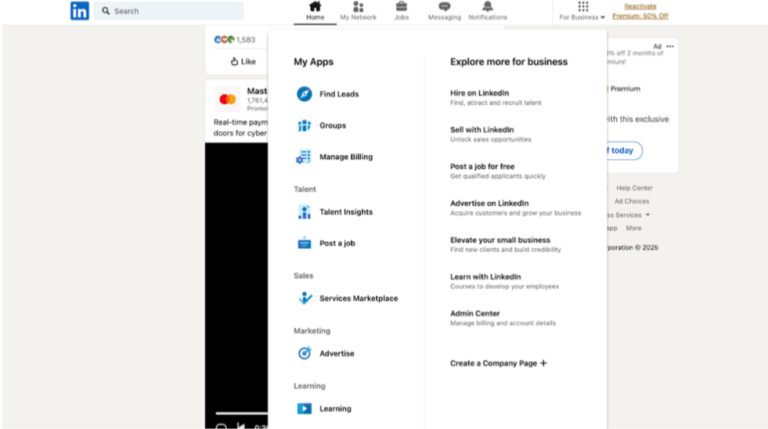Click the Manage Billing icon

(x=304, y=157)
